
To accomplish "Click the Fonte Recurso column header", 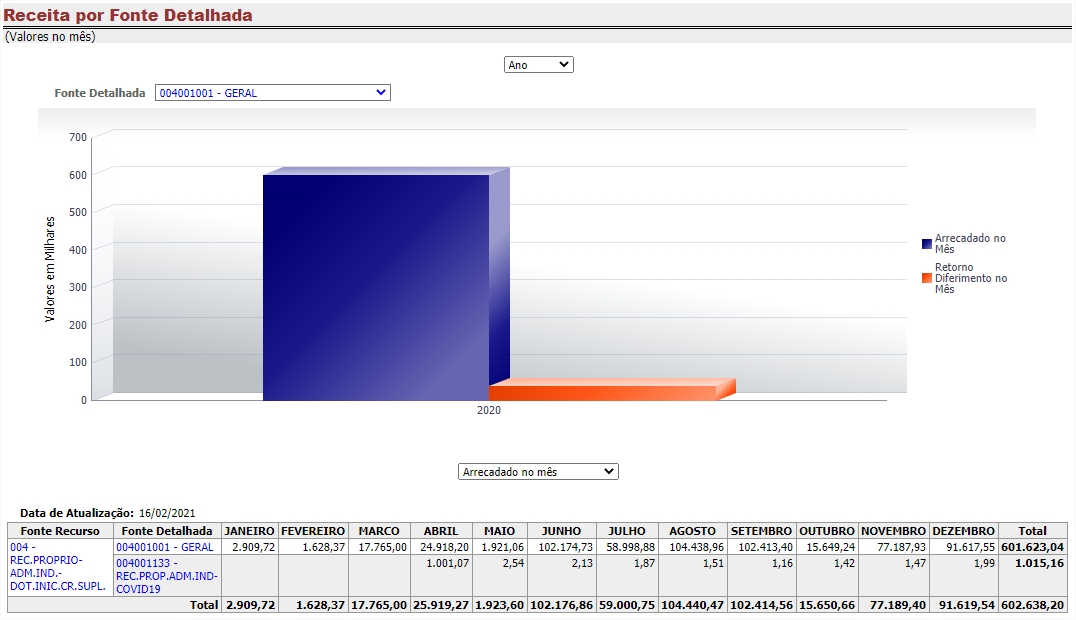I will point(59,531).
